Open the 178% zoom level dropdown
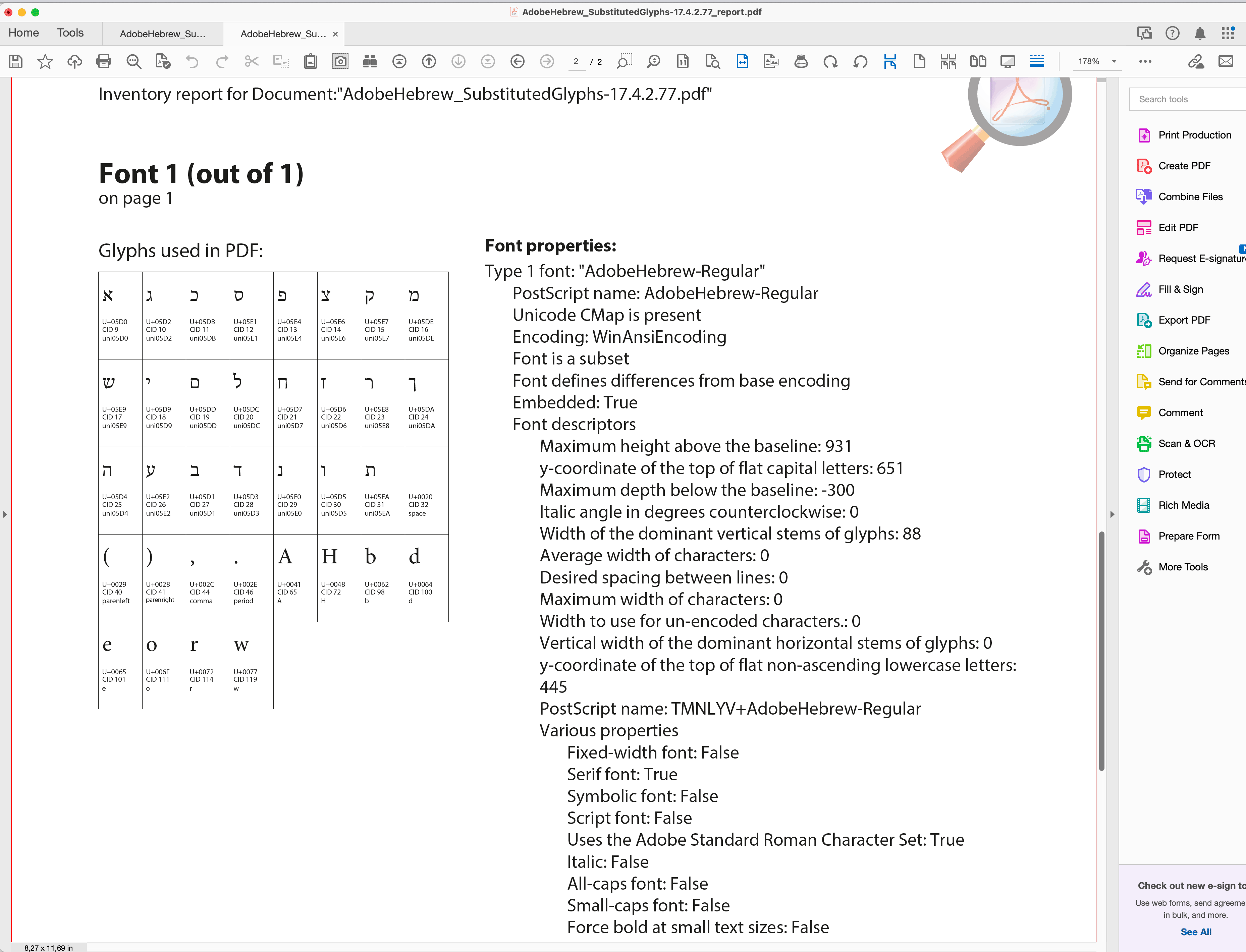Screen dimensions: 1246x952 pos(1114,61)
